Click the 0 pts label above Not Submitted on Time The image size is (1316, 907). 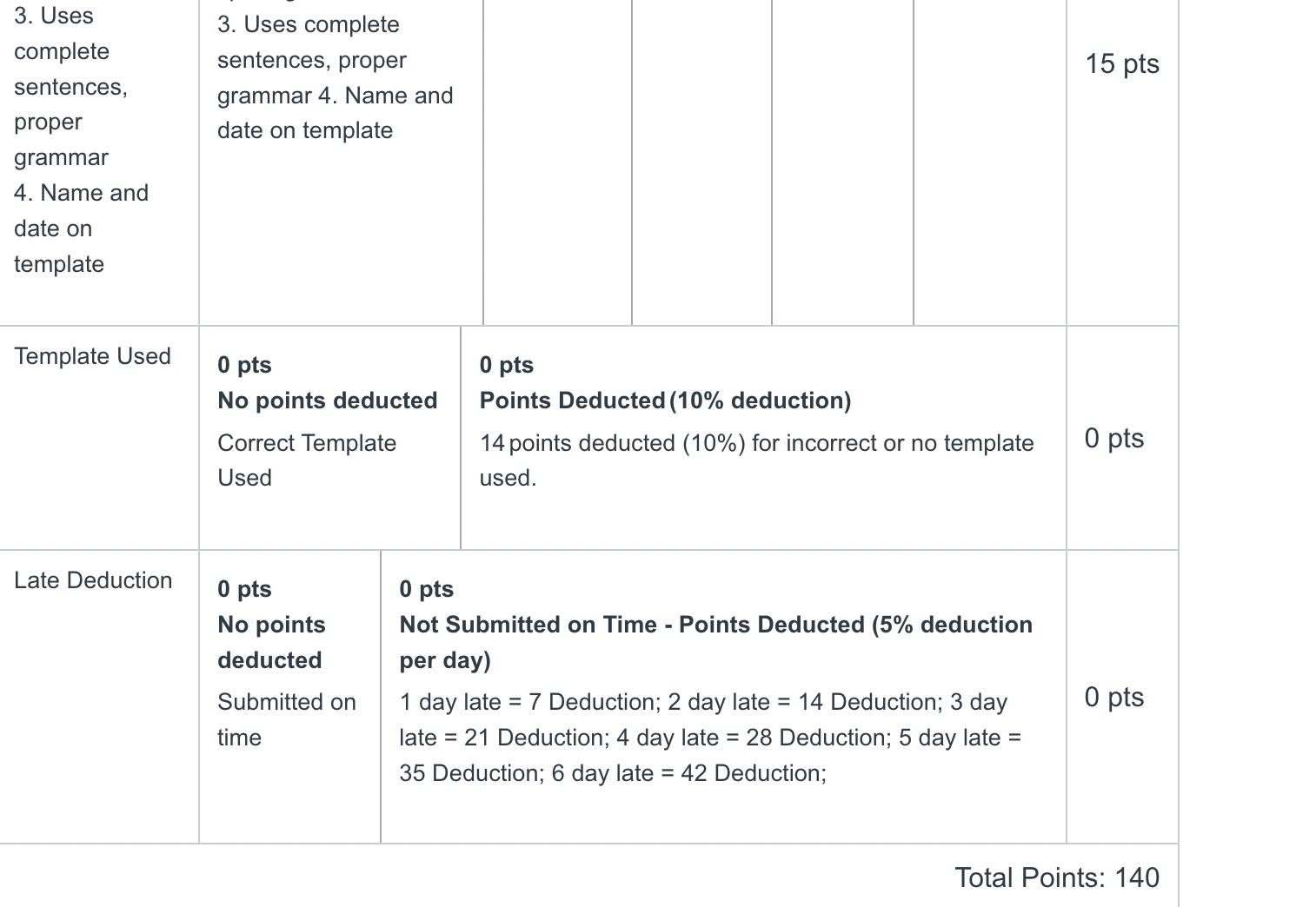pos(426,589)
